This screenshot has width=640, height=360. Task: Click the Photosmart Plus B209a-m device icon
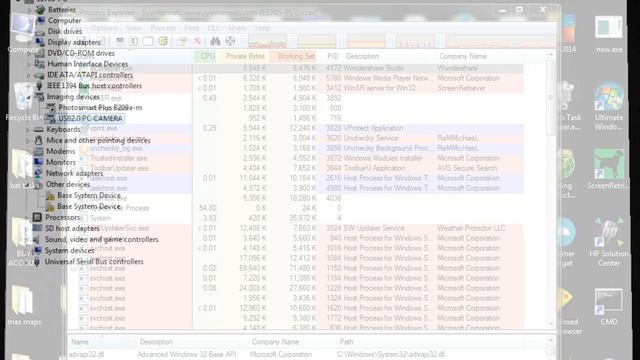point(51,108)
